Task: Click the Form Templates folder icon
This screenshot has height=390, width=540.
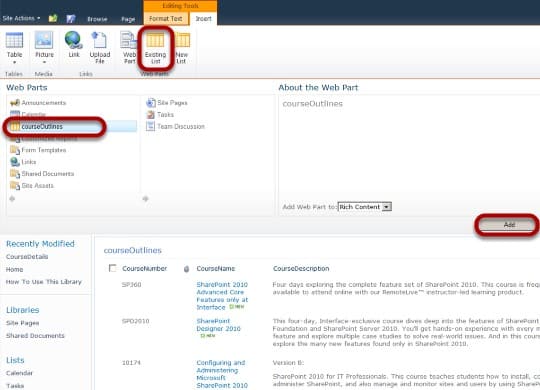Action: (x=15, y=150)
